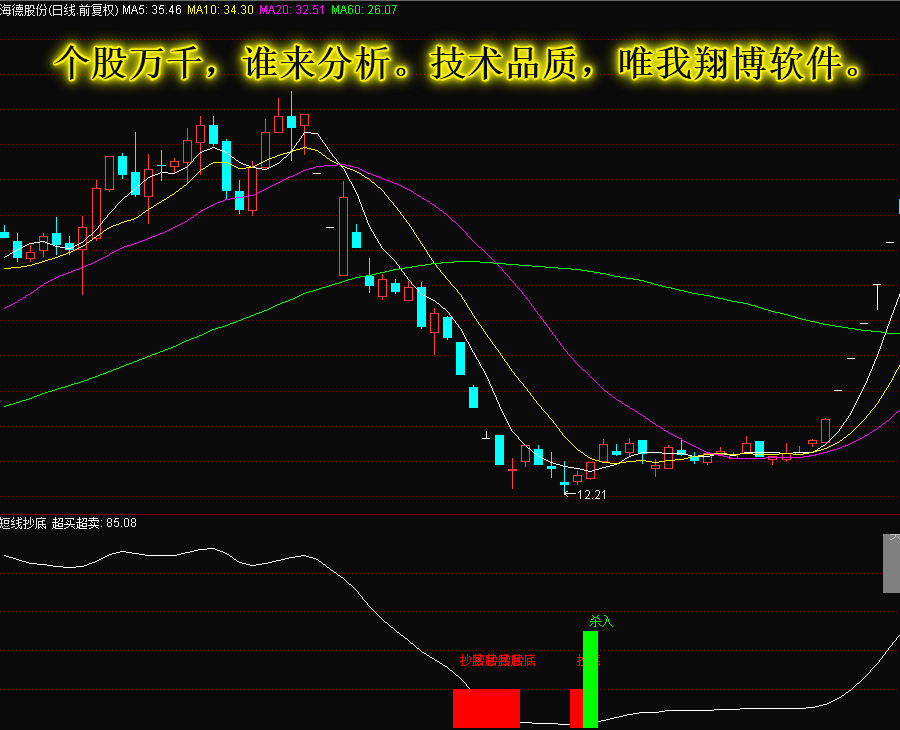Click the 短线抄底 sub-indicator name

point(23,523)
